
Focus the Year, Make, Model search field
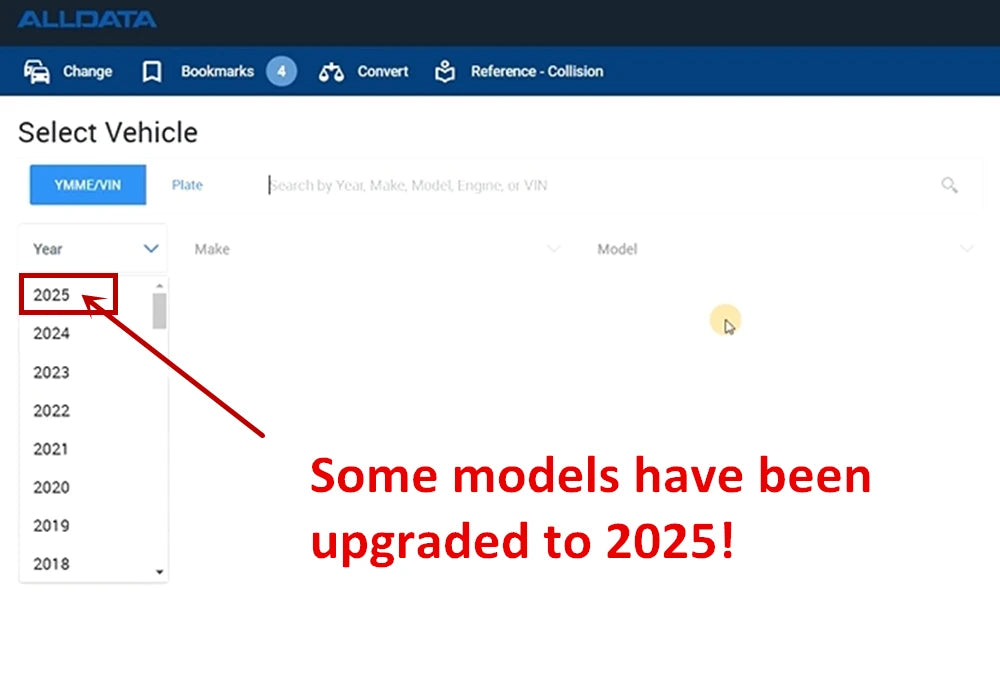click(600, 185)
